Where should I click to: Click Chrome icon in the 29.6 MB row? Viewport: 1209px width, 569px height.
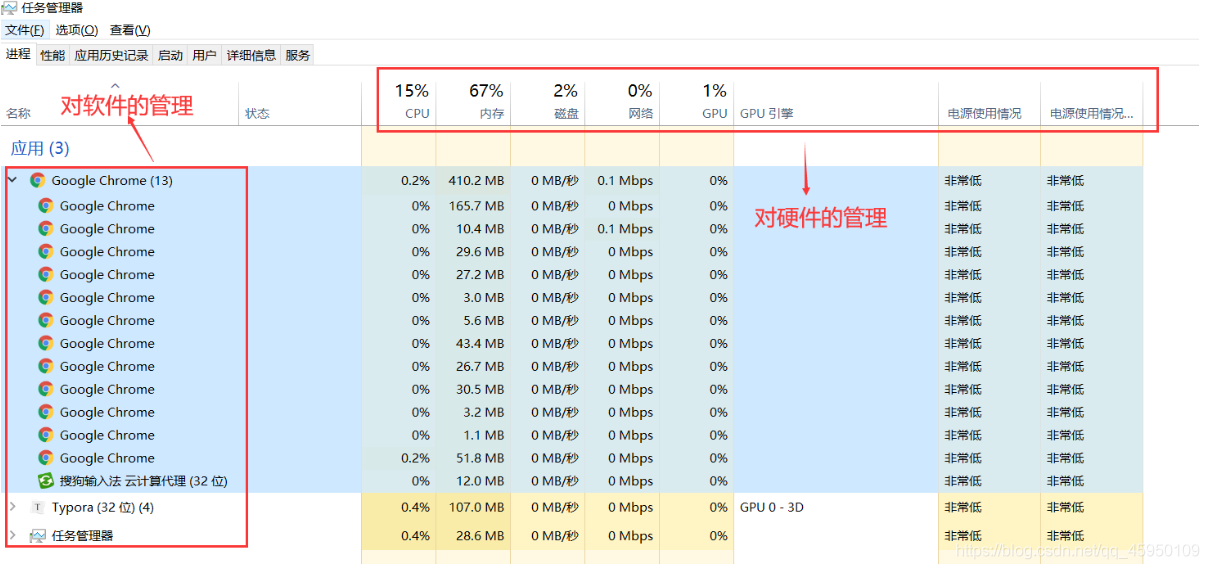[45, 252]
